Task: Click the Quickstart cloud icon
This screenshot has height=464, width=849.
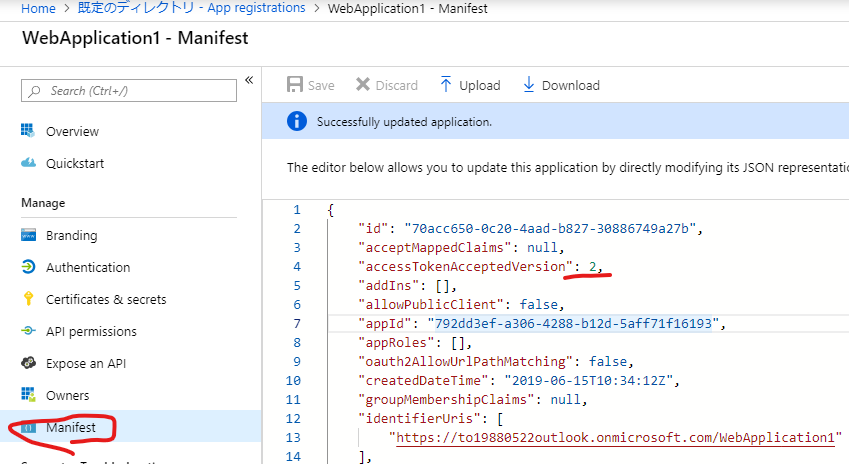Action: coord(28,162)
